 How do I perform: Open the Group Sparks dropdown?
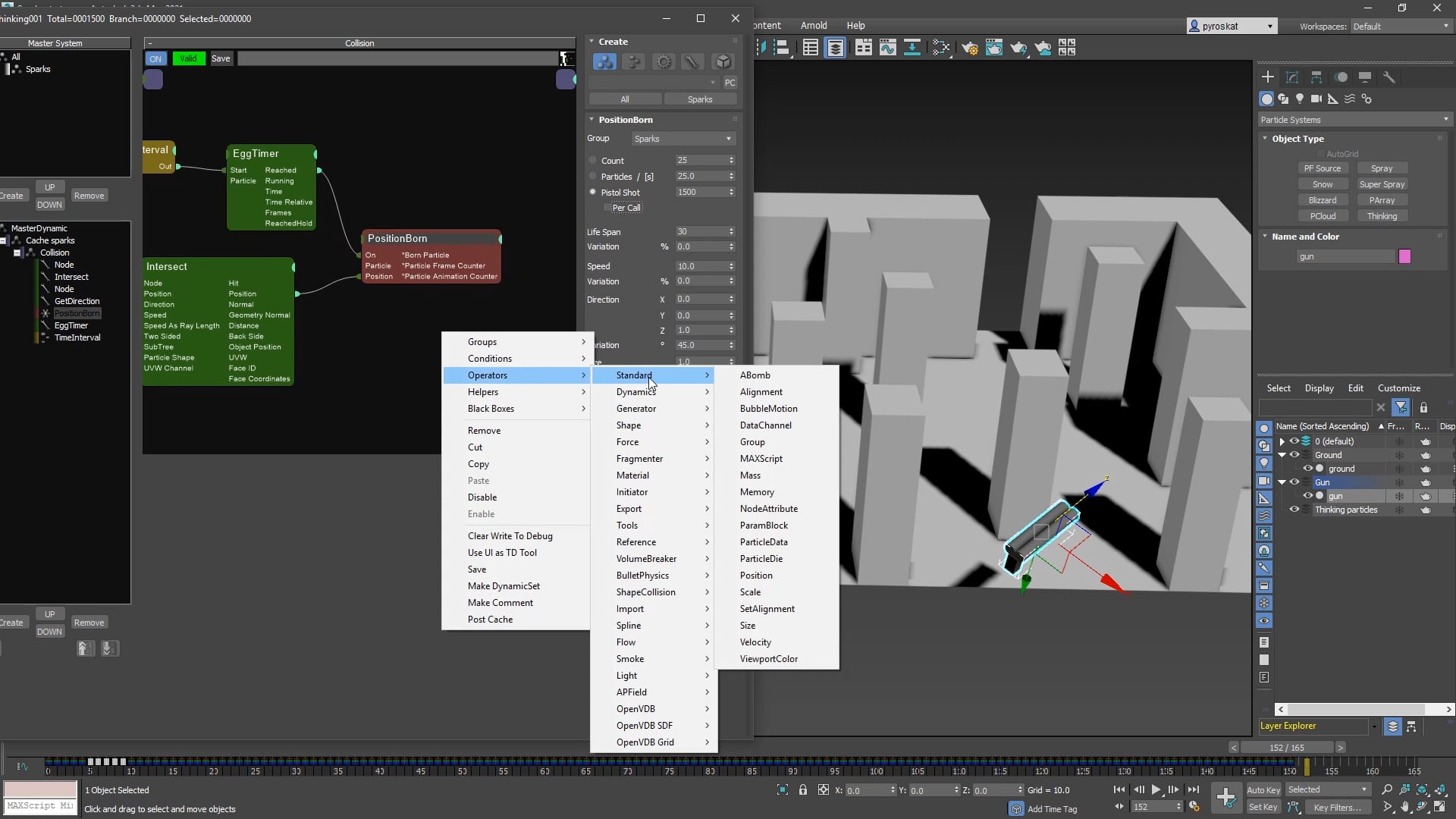click(682, 139)
